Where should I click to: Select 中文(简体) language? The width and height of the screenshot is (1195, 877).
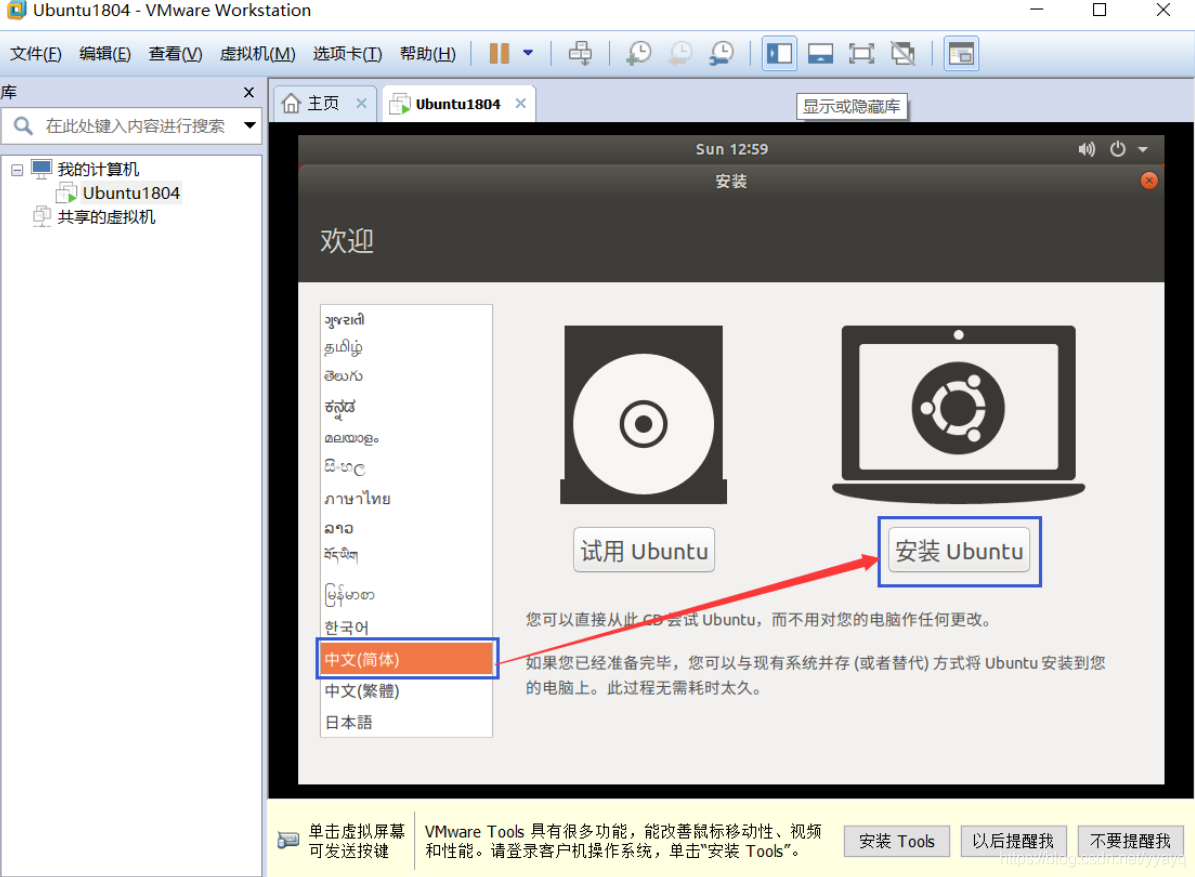click(407, 659)
